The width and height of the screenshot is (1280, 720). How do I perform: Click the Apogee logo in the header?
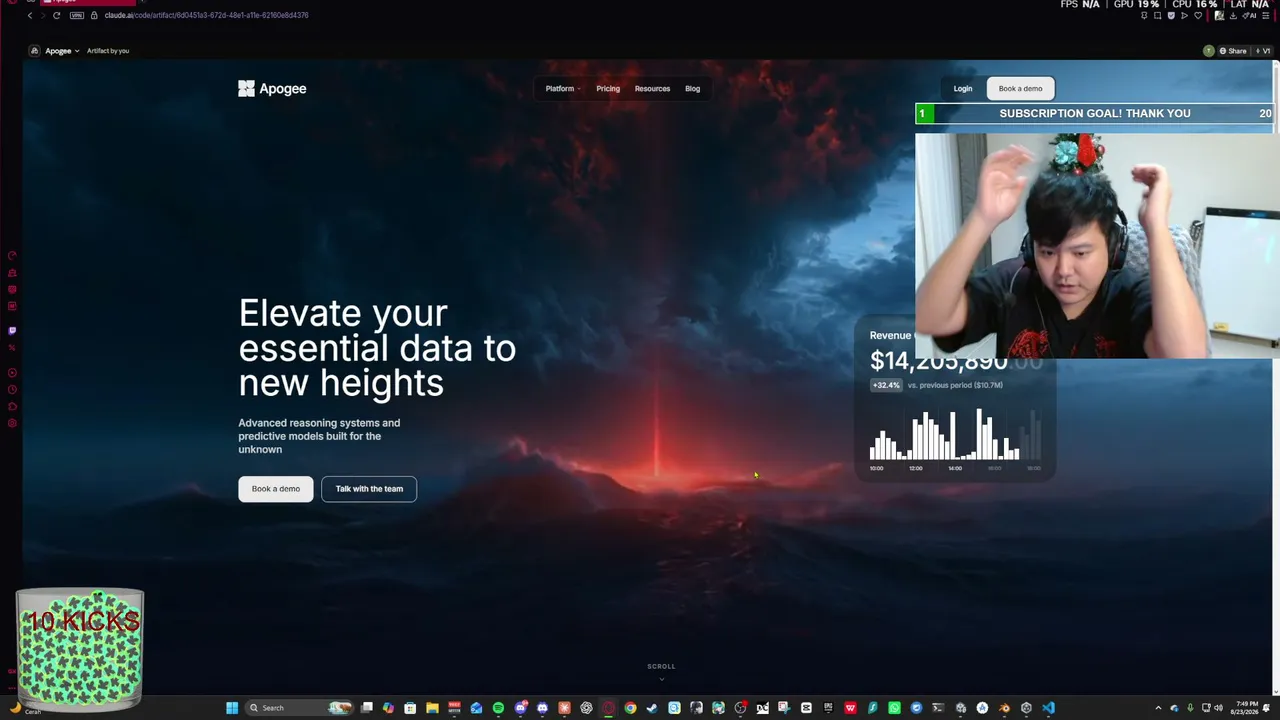pos(272,89)
